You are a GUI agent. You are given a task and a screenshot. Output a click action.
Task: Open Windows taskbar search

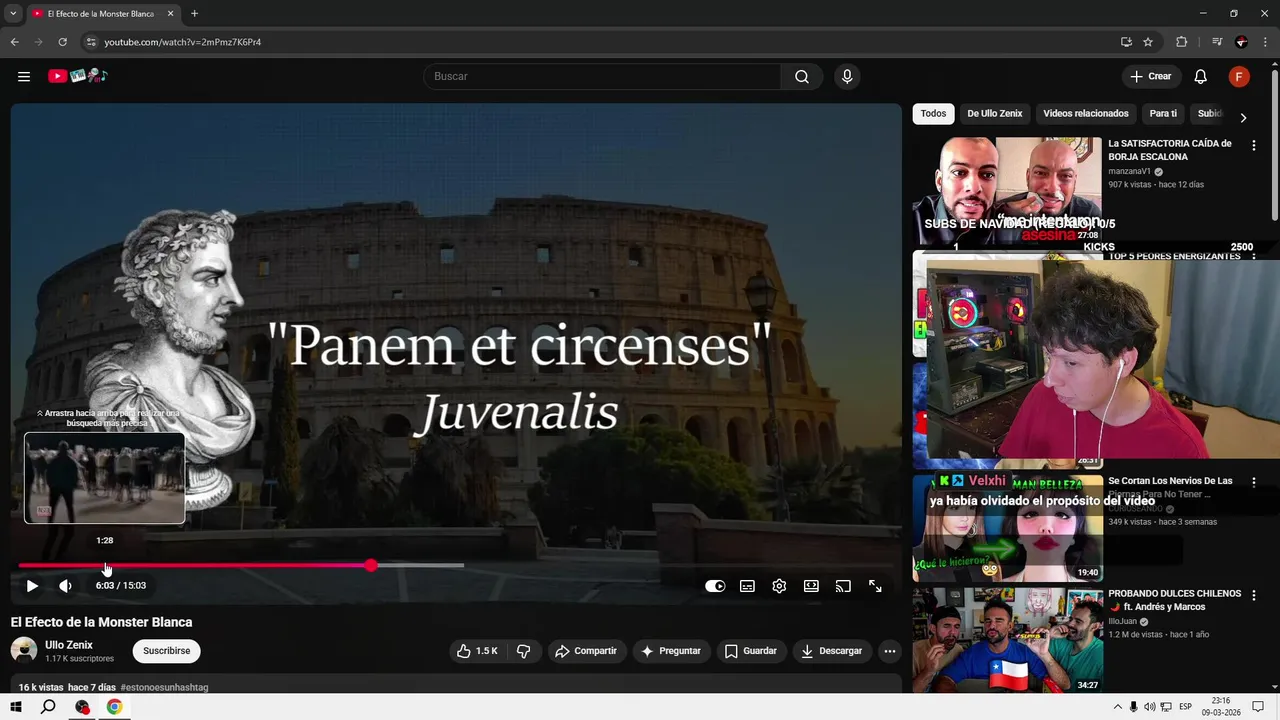point(48,707)
